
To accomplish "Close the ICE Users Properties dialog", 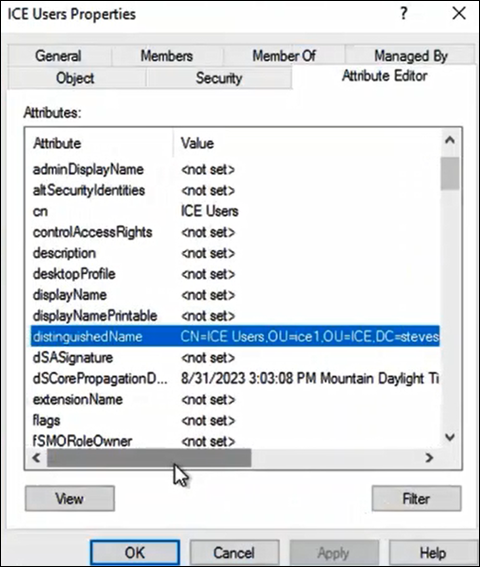I will [459, 14].
